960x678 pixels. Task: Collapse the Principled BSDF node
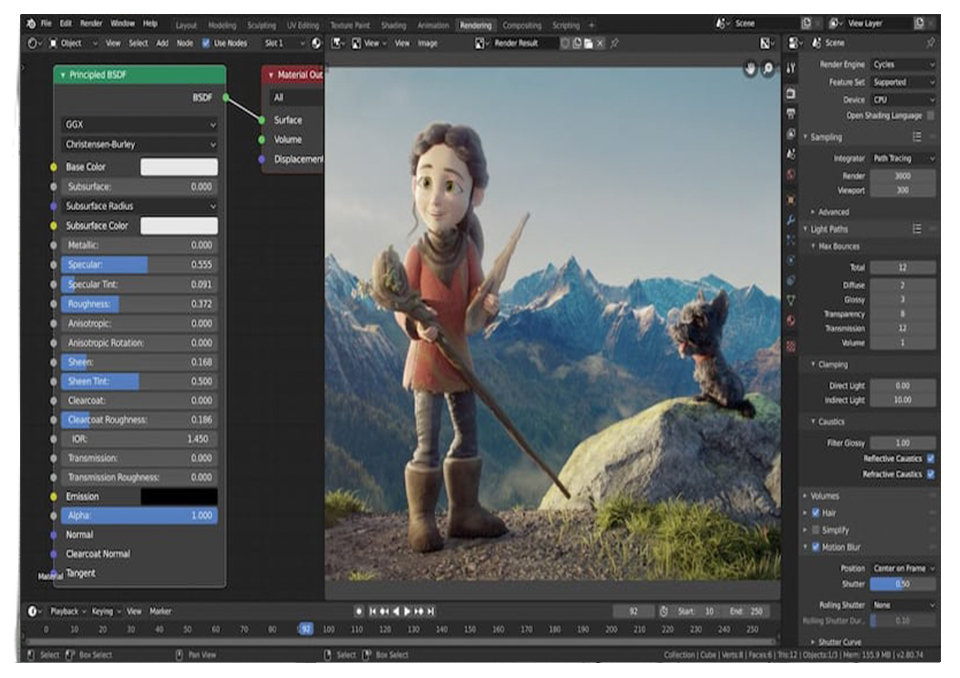click(x=63, y=75)
